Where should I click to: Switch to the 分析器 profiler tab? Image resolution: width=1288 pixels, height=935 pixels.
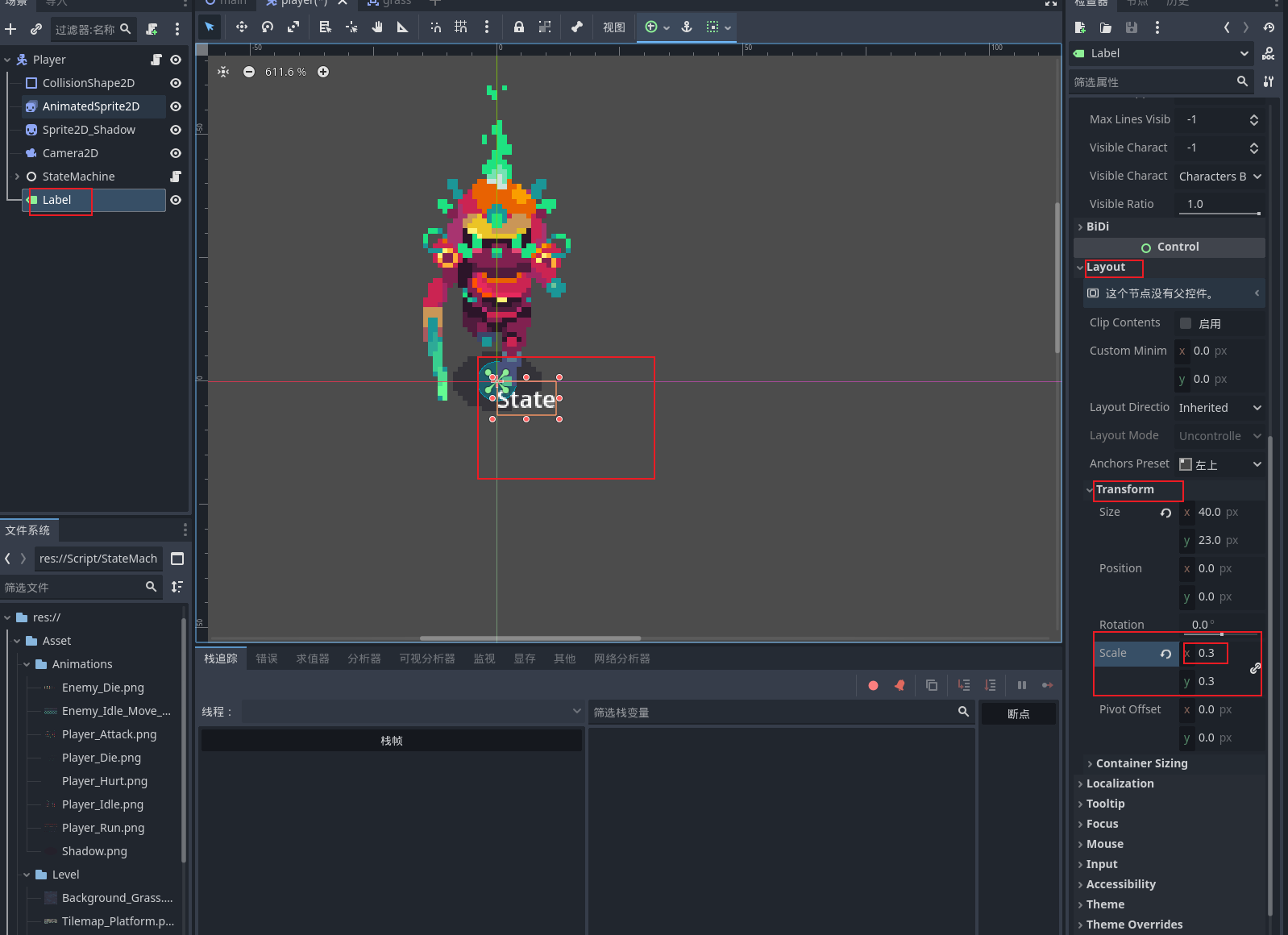click(x=364, y=659)
